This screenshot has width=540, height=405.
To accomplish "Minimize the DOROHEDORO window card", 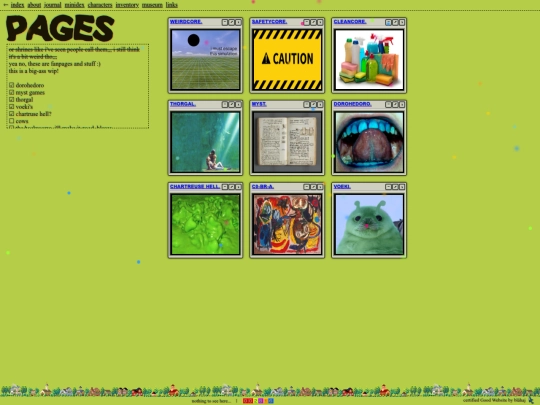I will point(388,104).
